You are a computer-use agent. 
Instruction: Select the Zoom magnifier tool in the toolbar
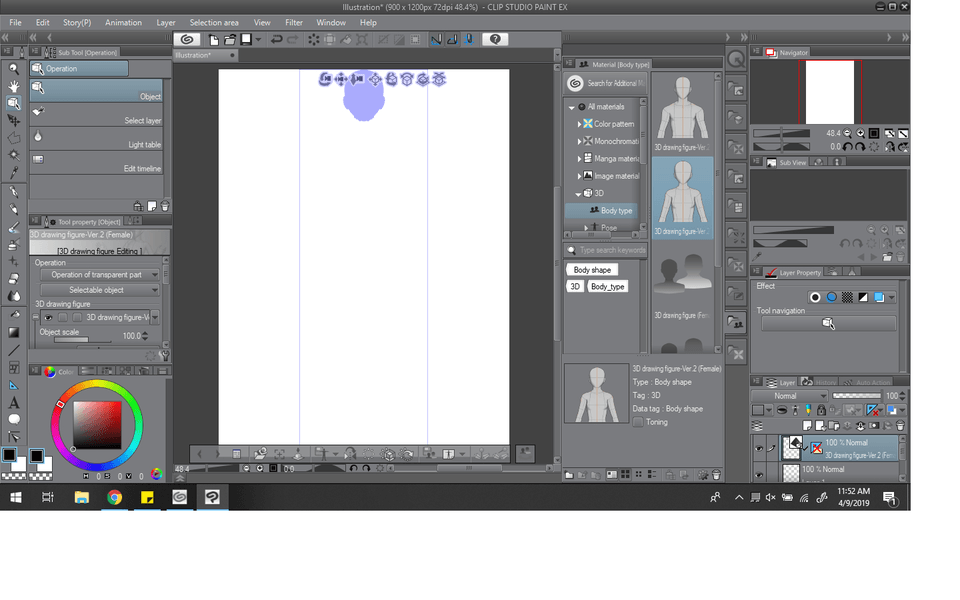(x=13, y=69)
